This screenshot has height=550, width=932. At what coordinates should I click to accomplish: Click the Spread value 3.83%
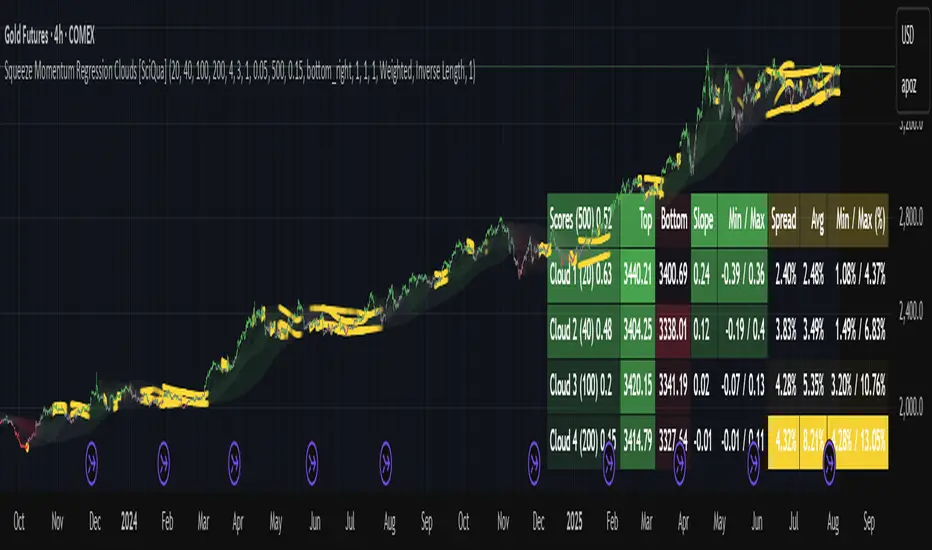click(x=785, y=330)
